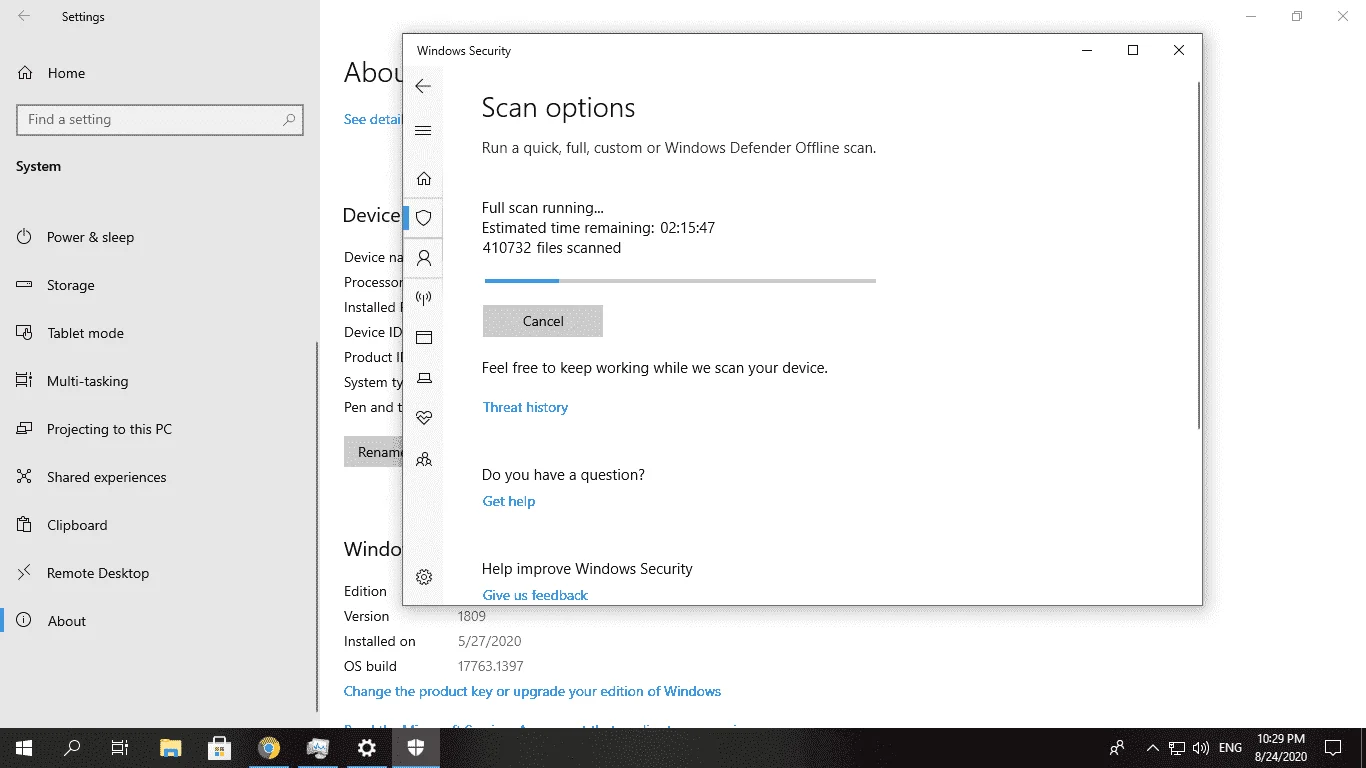Open taskbar search magnifier
This screenshot has width=1366, height=768.
point(72,748)
